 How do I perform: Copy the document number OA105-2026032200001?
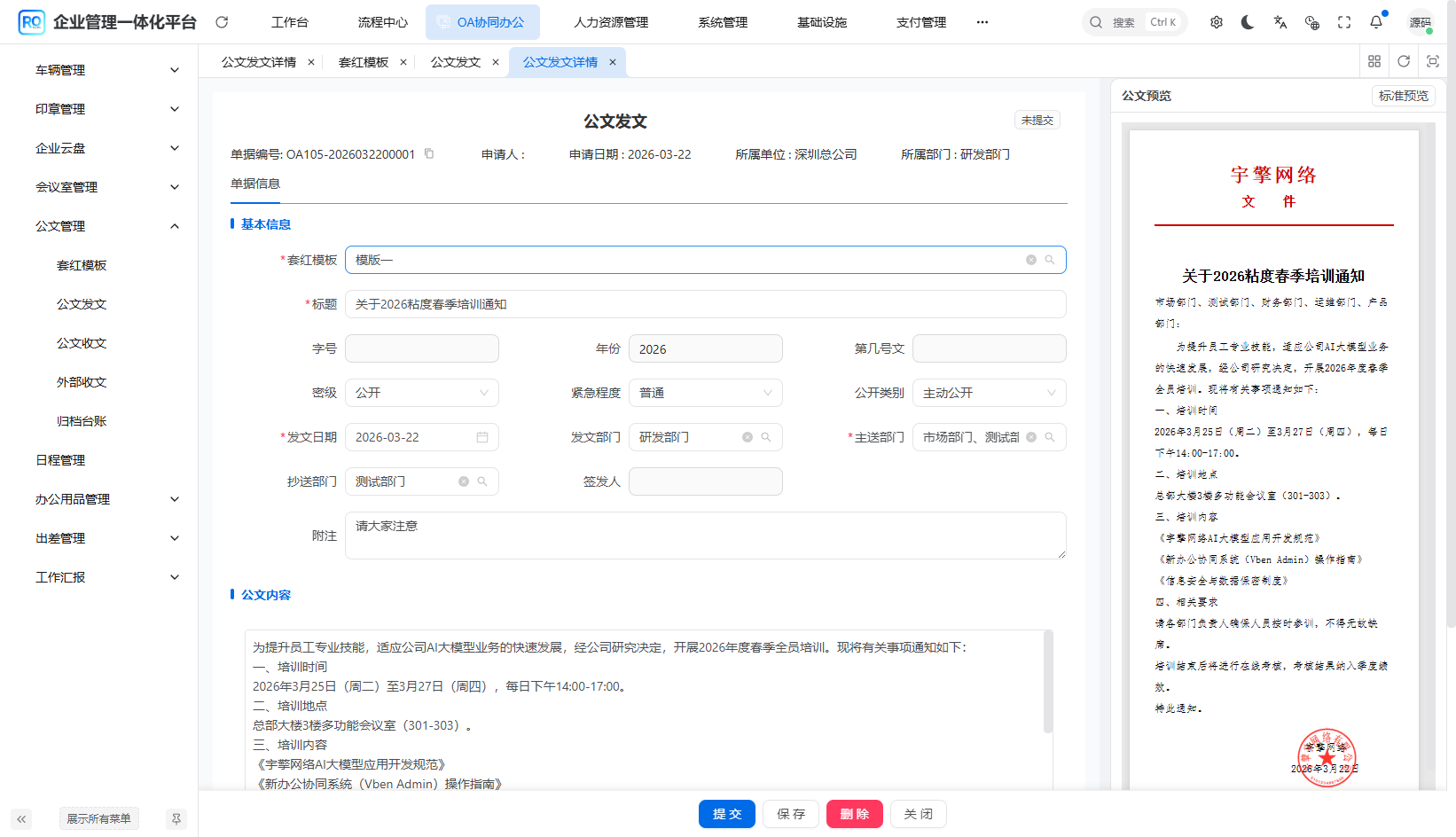429,153
